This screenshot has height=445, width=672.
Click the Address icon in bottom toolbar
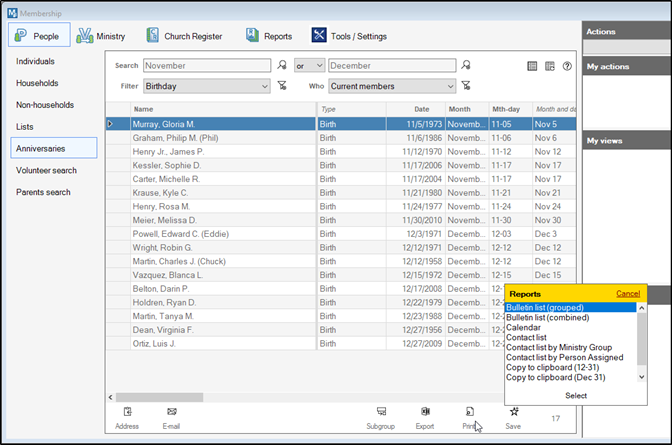coord(127,412)
